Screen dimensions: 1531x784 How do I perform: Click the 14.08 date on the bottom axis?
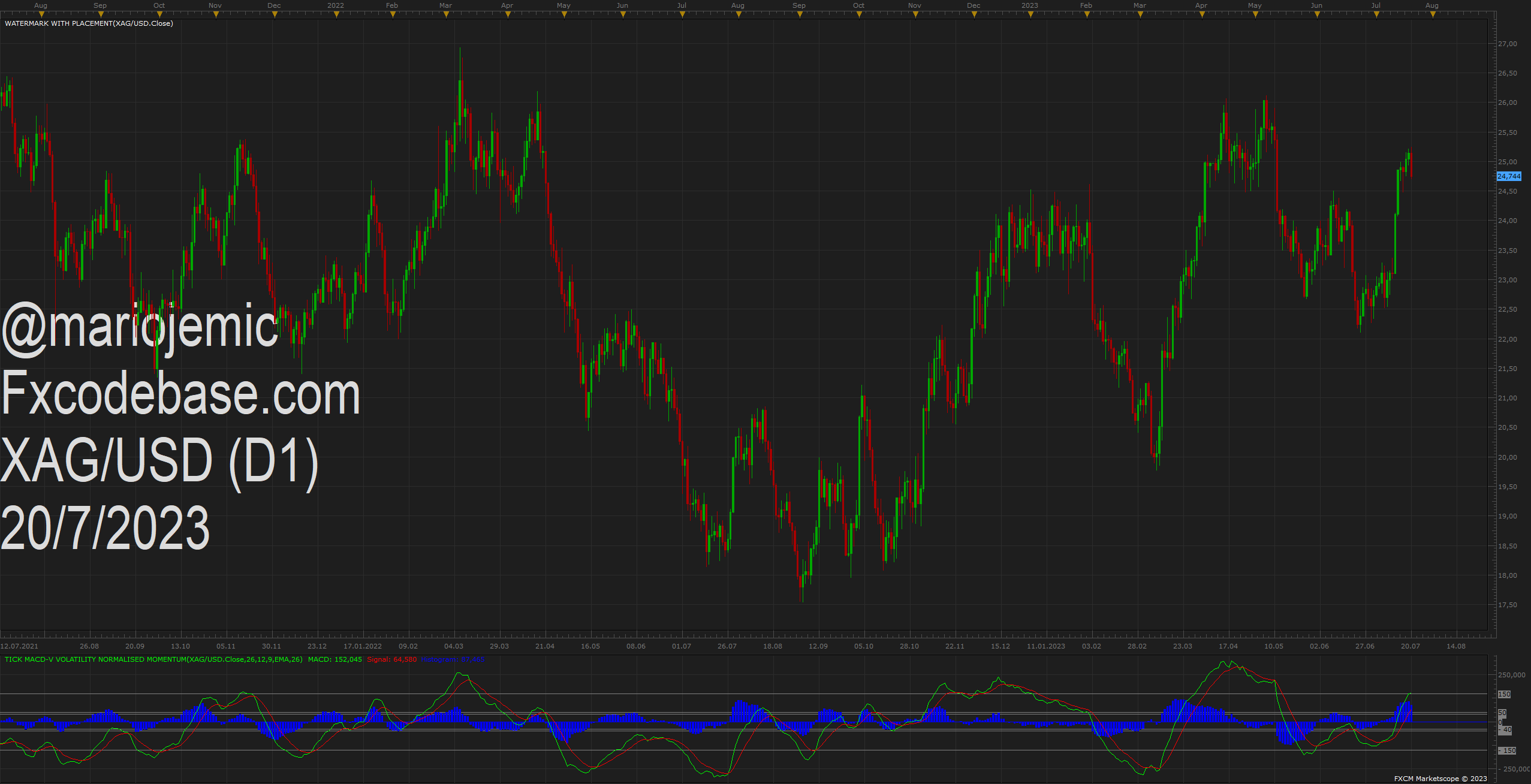[x=1456, y=646]
